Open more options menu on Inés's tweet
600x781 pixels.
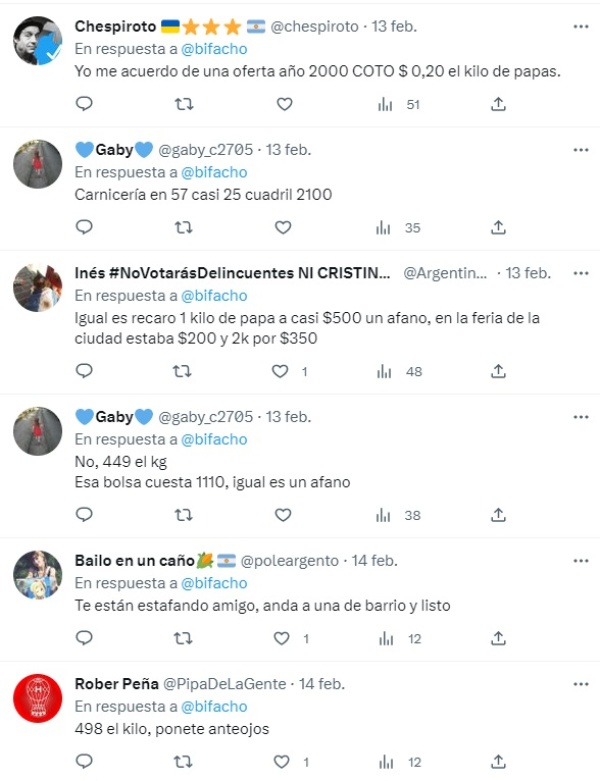pos(581,273)
